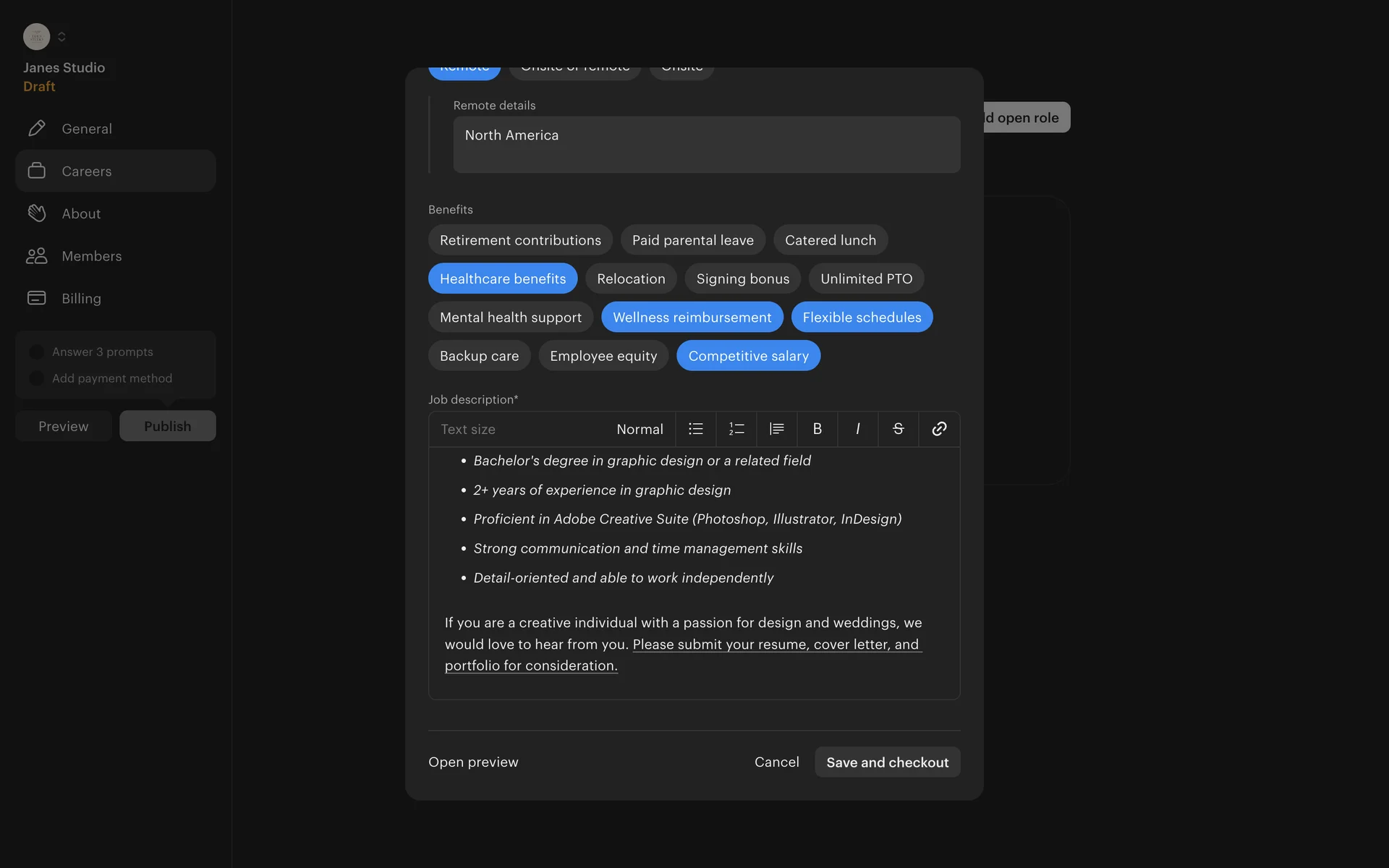Select the Employee equity benefit
This screenshot has height=868, width=1389.
[x=603, y=356]
